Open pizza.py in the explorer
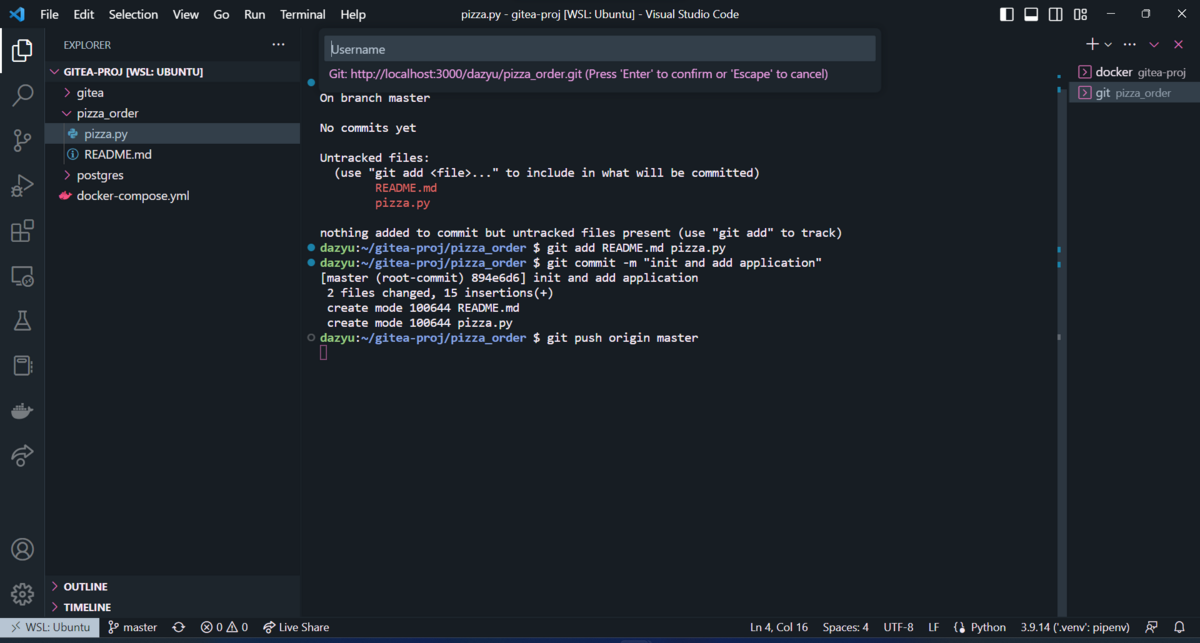 pos(173,134)
